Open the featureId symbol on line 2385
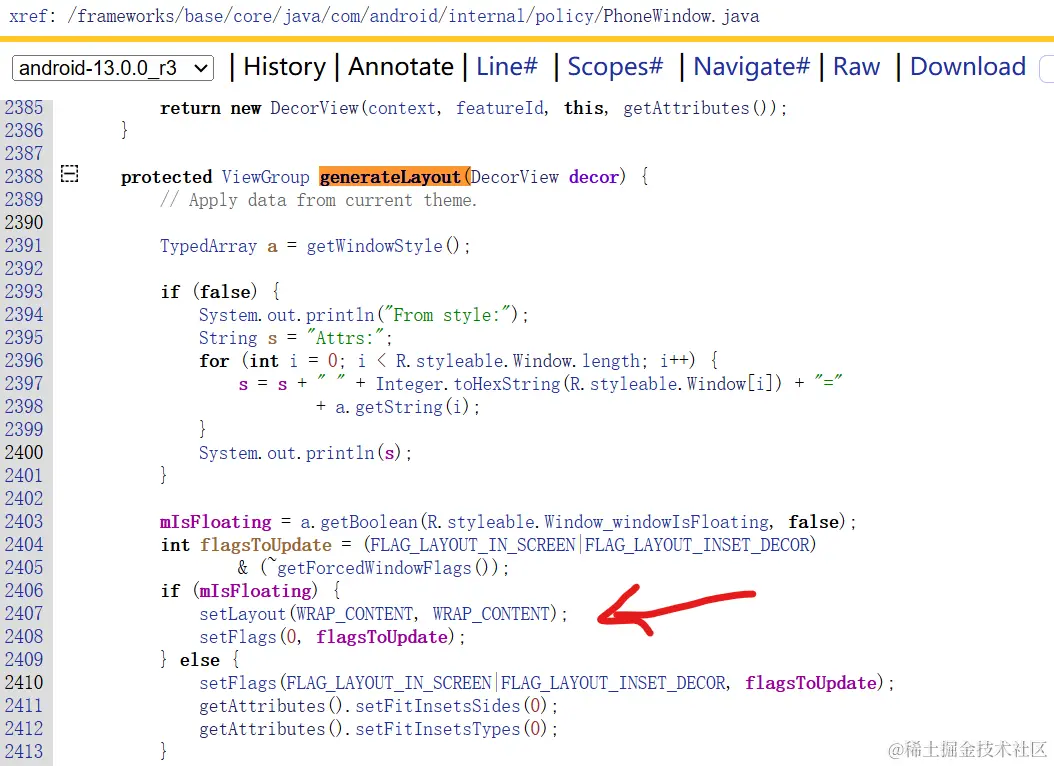The height and width of the screenshot is (766, 1054). click(x=499, y=108)
